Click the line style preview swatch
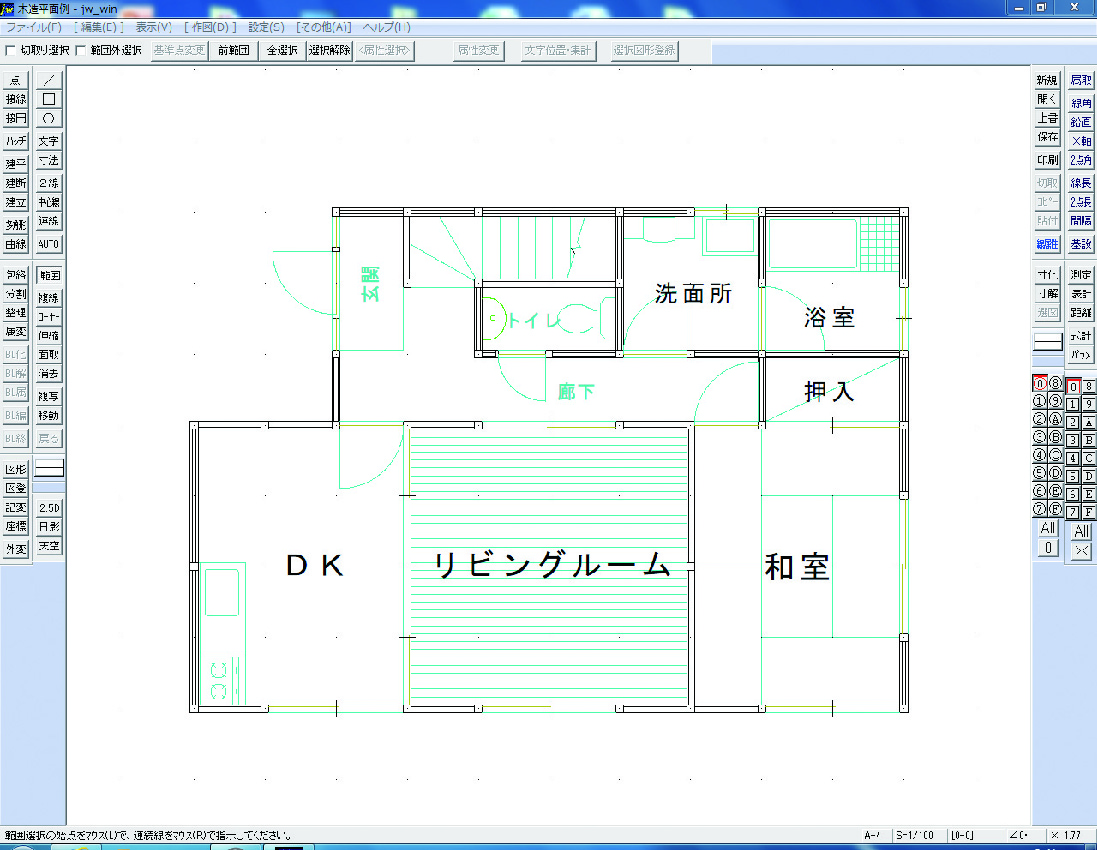The height and width of the screenshot is (850, 1097). click(1046, 341)
